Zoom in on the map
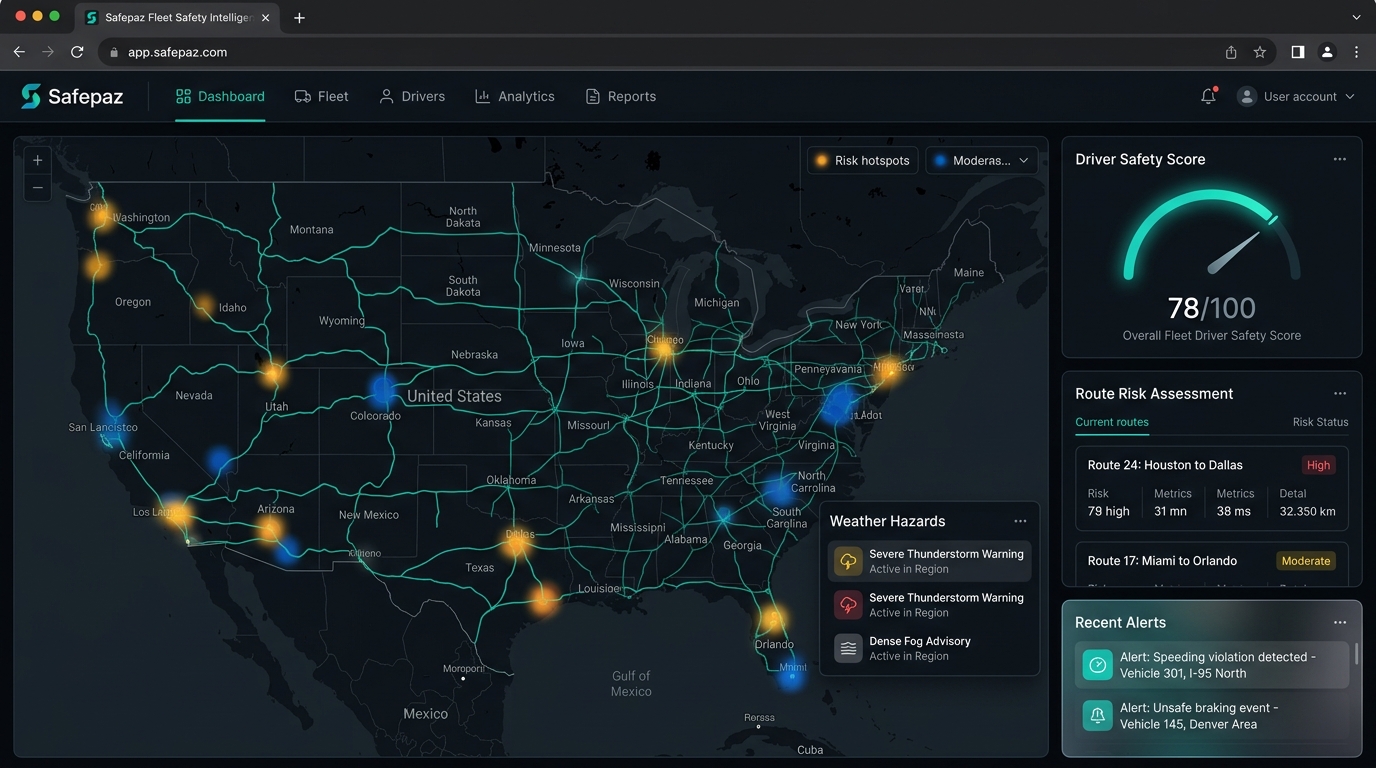Viewport: 1376px width, 768px height. [37, 160]
